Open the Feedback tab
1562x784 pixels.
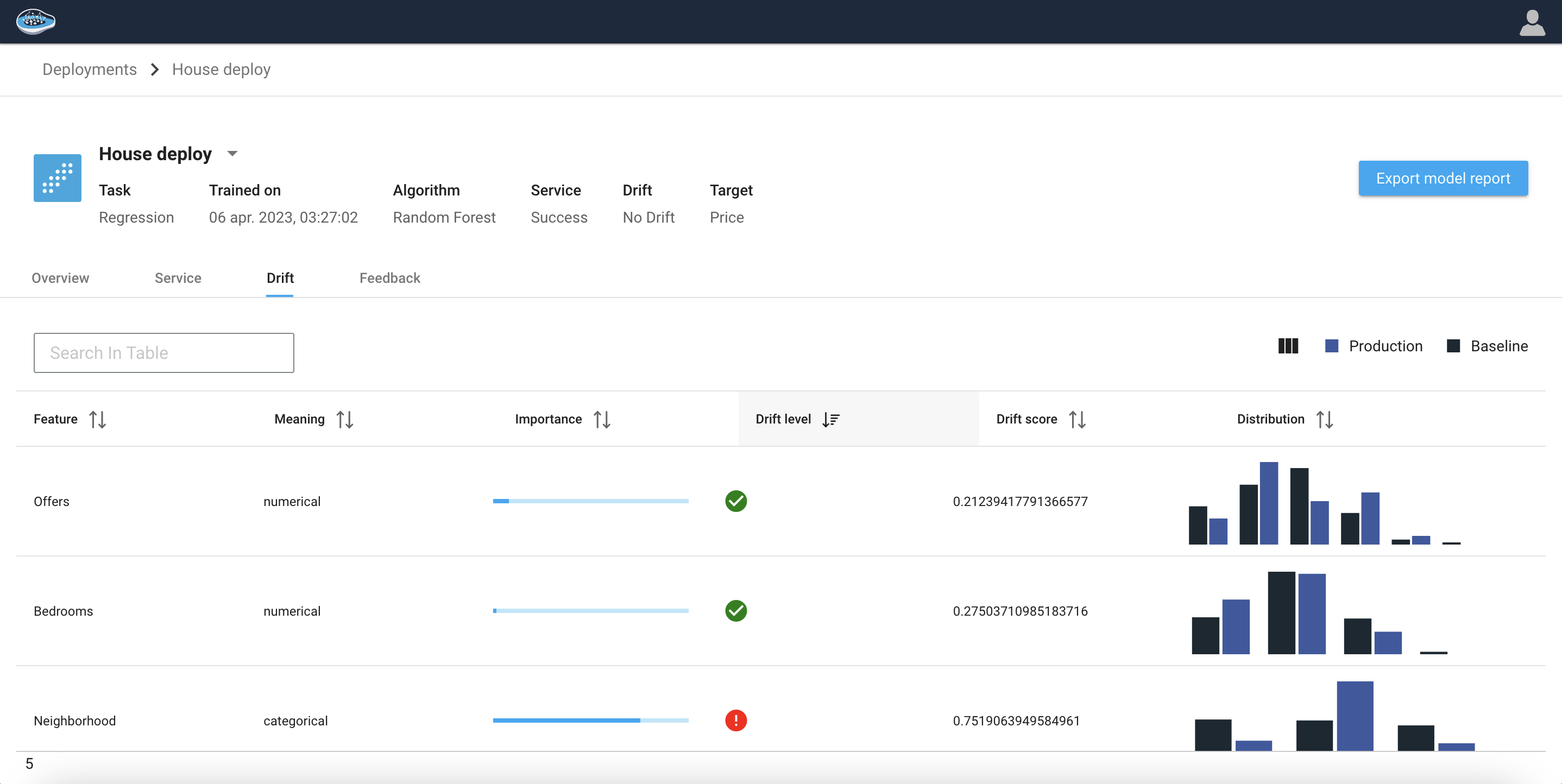tap(389, 277)
